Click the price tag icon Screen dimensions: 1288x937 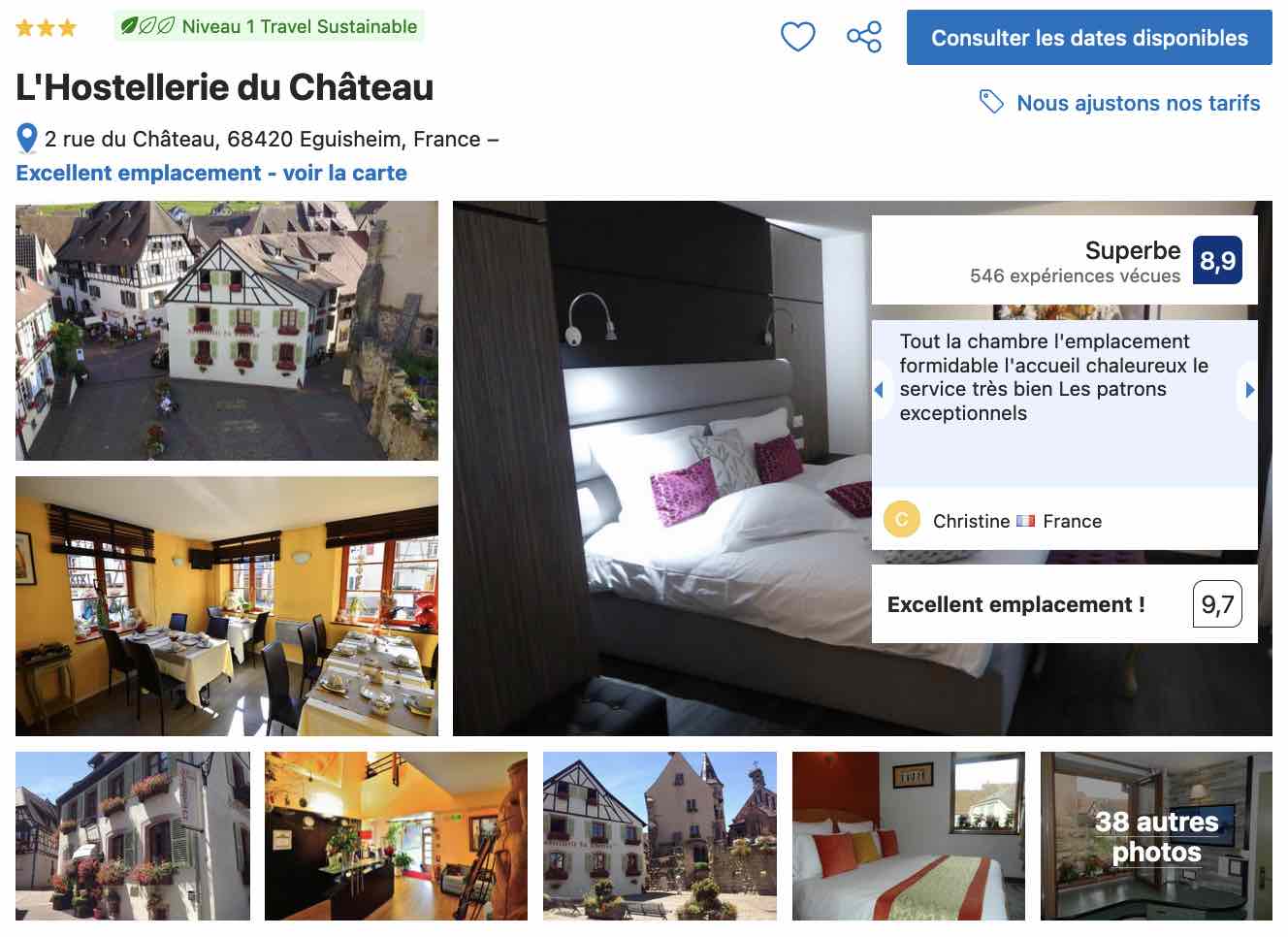(991, 102)
